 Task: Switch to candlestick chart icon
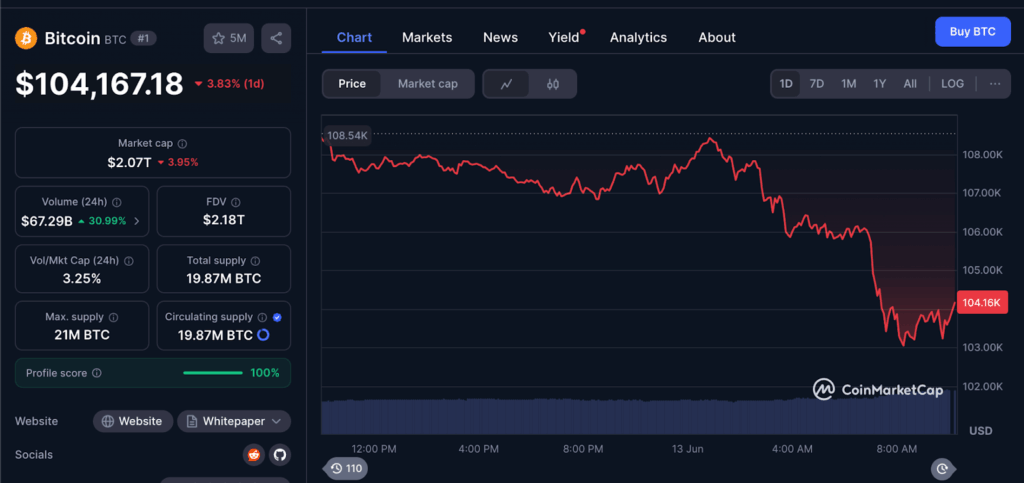552,84
